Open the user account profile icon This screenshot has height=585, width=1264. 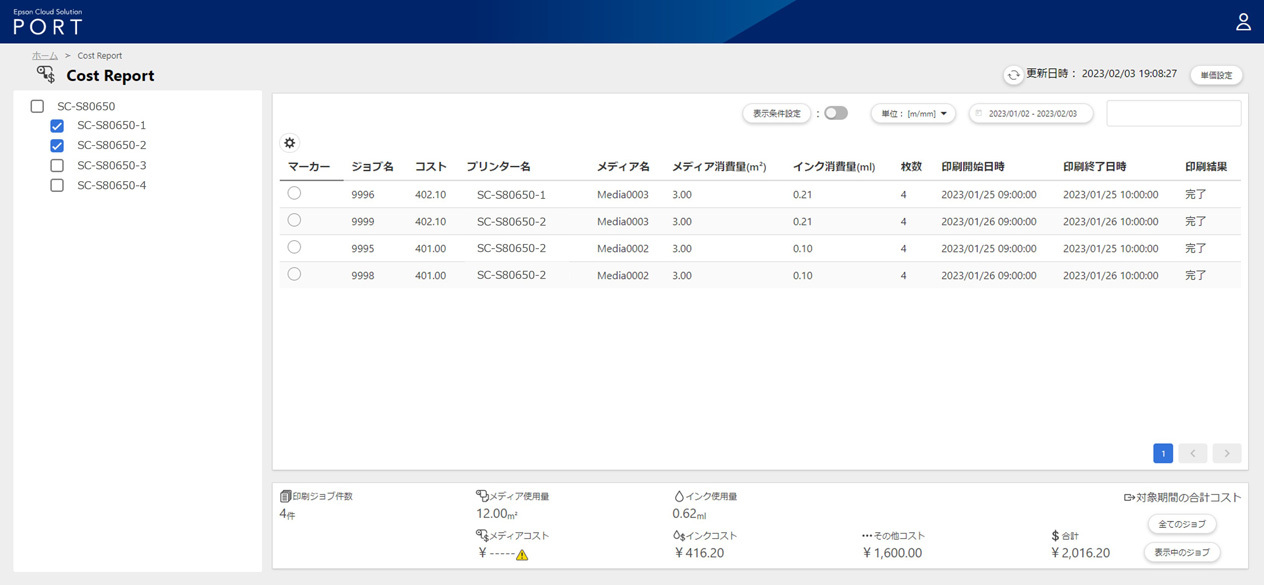tap(1243, 22)
